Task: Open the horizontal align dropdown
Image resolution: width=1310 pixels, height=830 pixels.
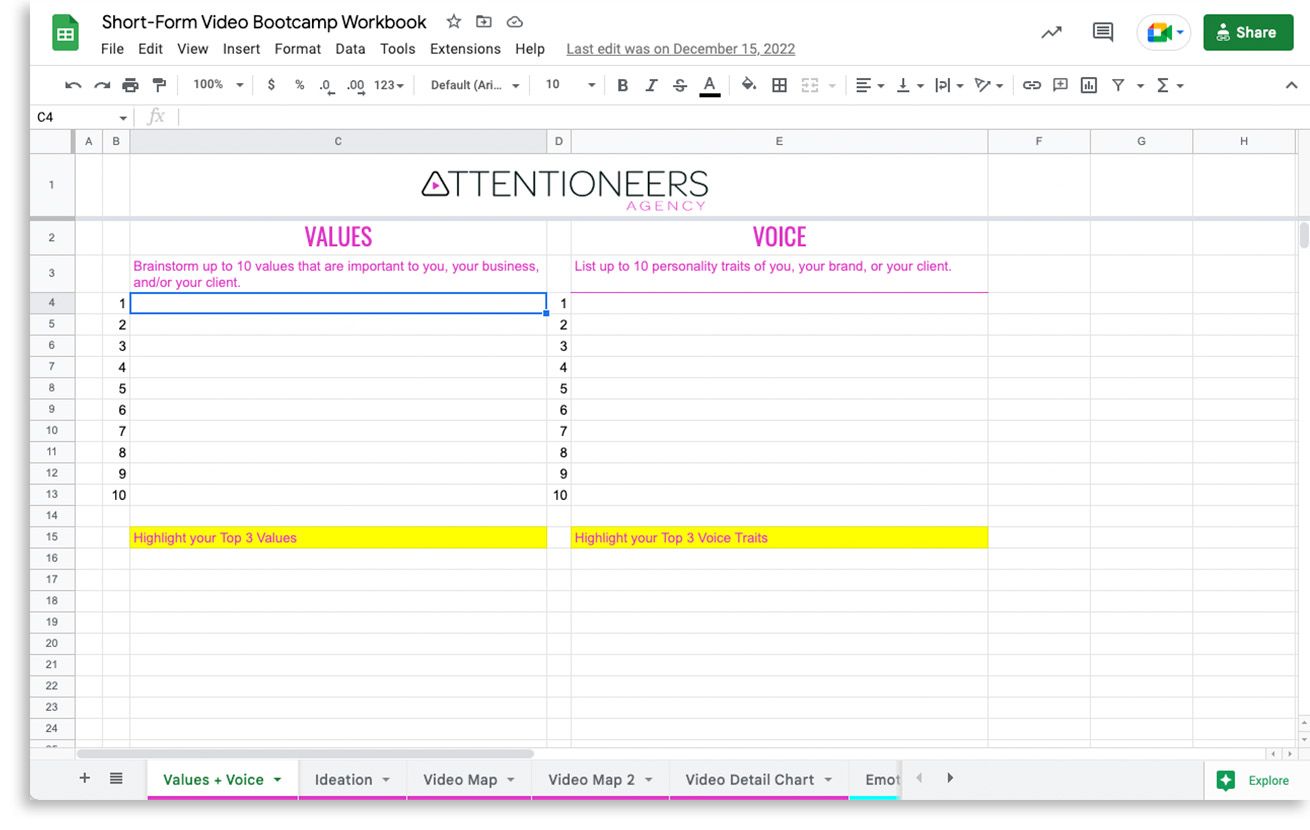Action: [x=870, y=86]
